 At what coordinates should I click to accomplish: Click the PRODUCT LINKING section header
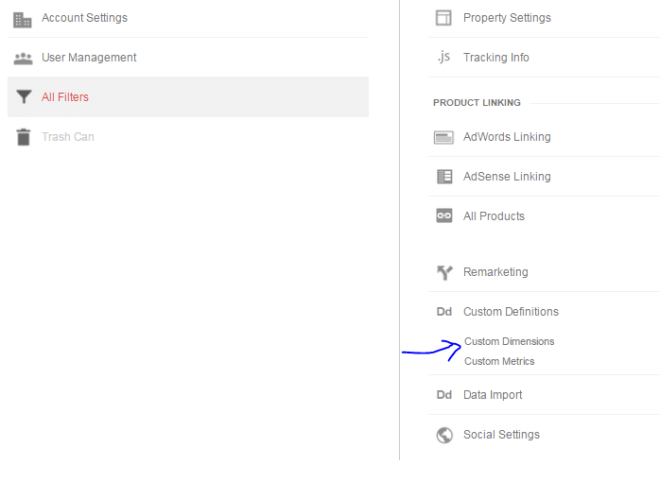point(477,103)
